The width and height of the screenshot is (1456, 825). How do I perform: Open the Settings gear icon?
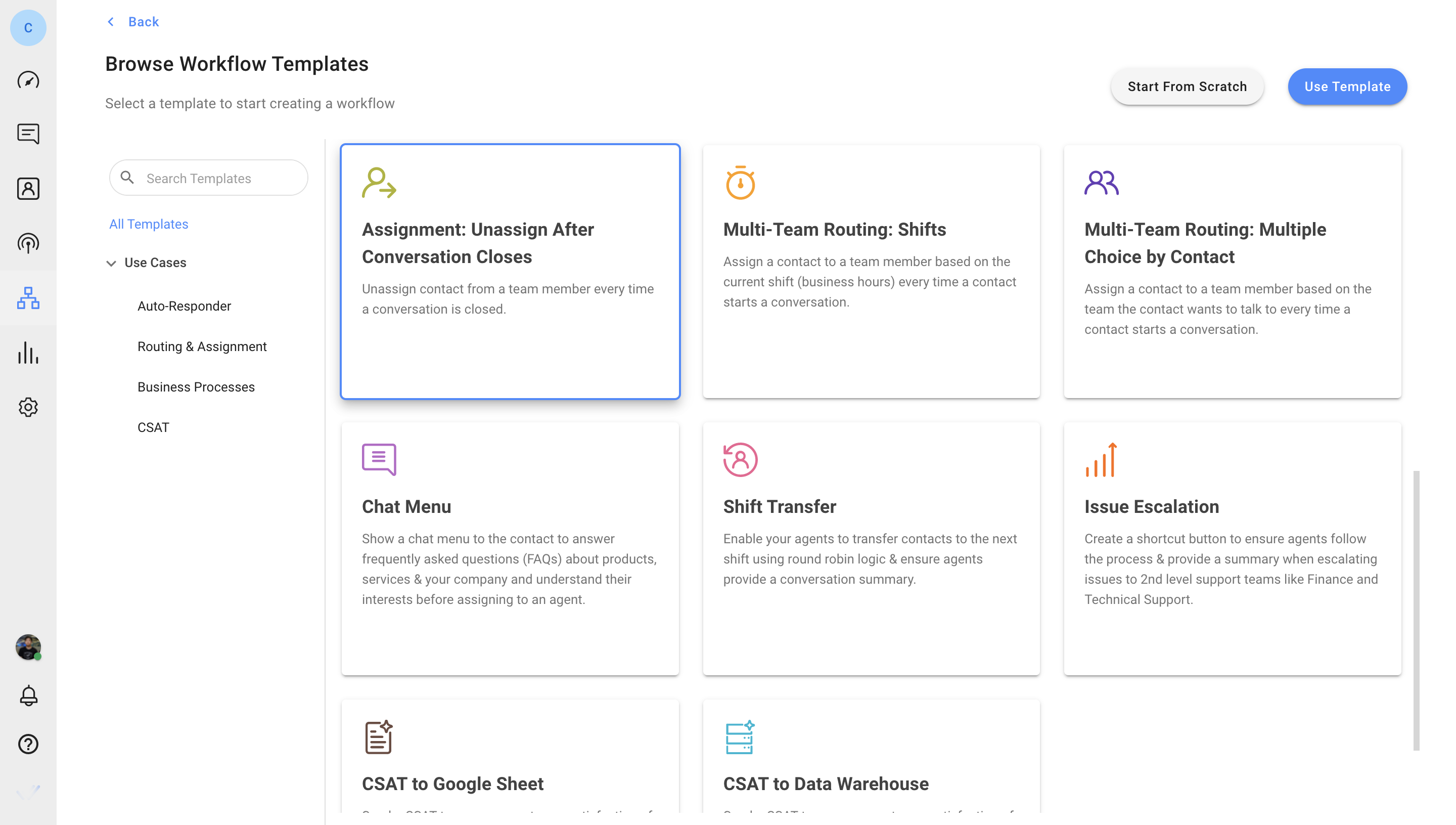tap(28, 407)
